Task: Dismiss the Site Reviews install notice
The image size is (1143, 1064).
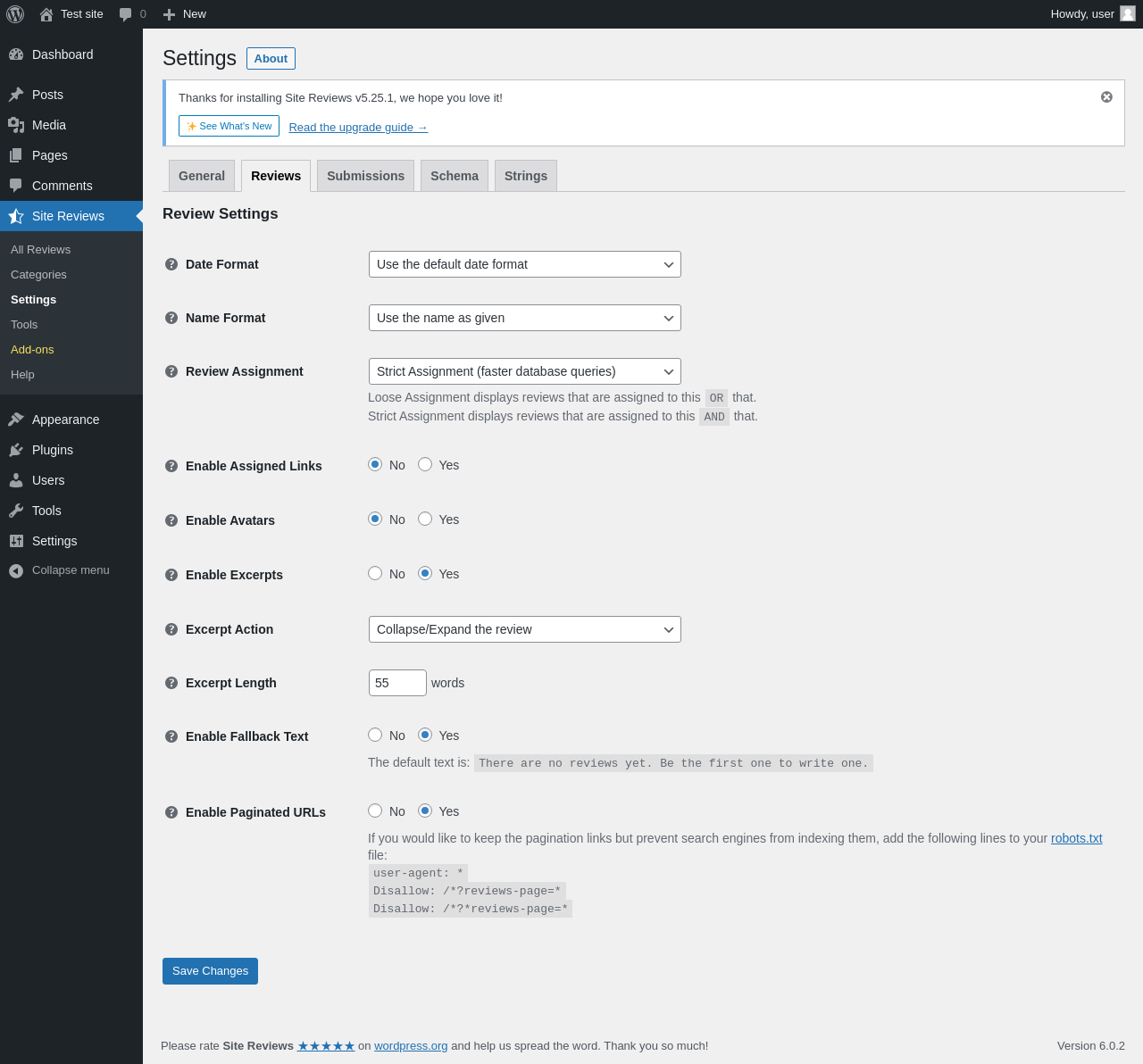Action: [x=1106, y=97]
